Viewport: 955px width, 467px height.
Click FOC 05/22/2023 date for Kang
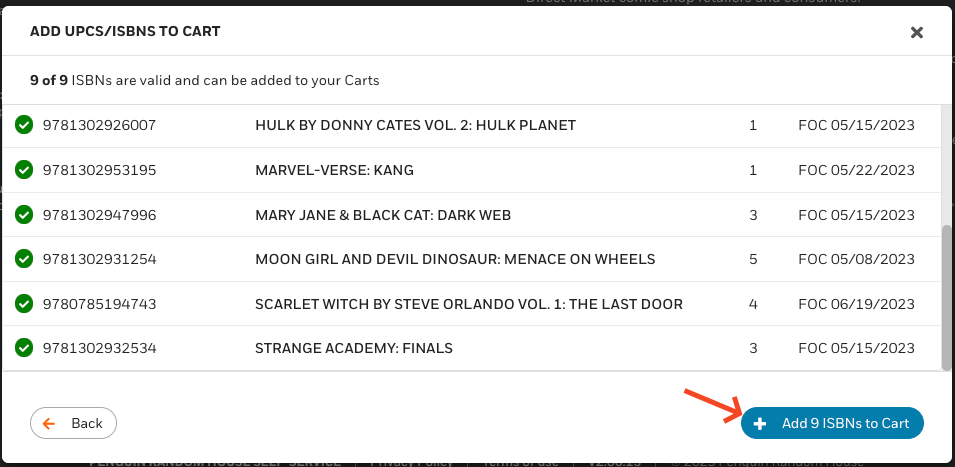point(856,170)
